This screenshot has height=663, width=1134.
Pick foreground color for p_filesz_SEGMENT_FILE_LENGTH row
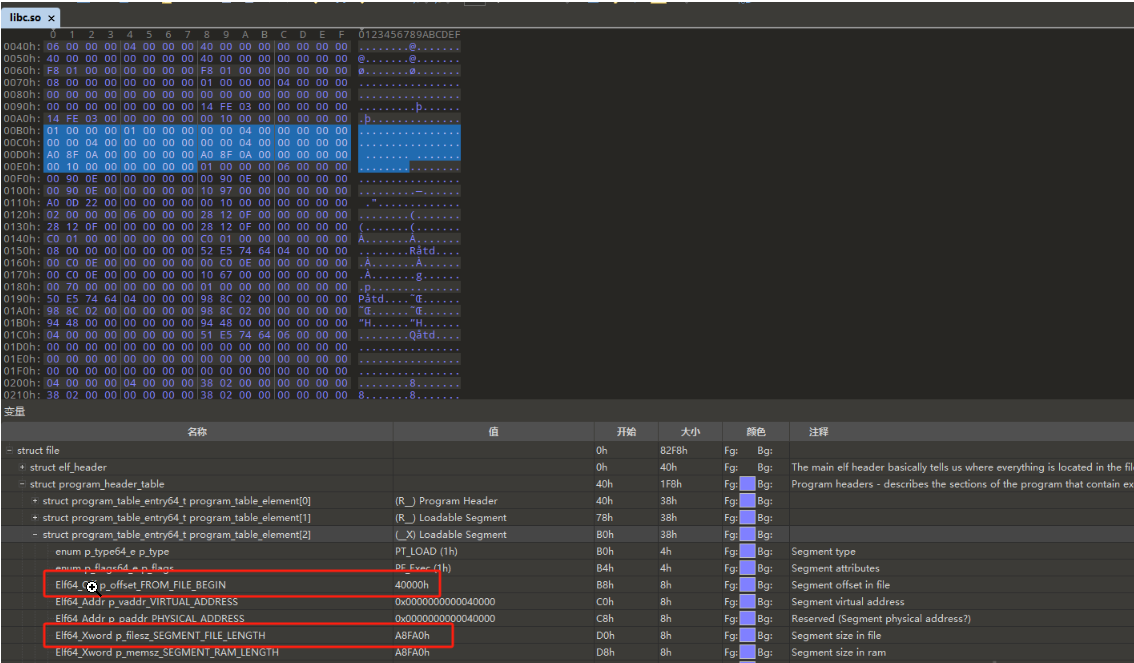(x=747, y=636)
